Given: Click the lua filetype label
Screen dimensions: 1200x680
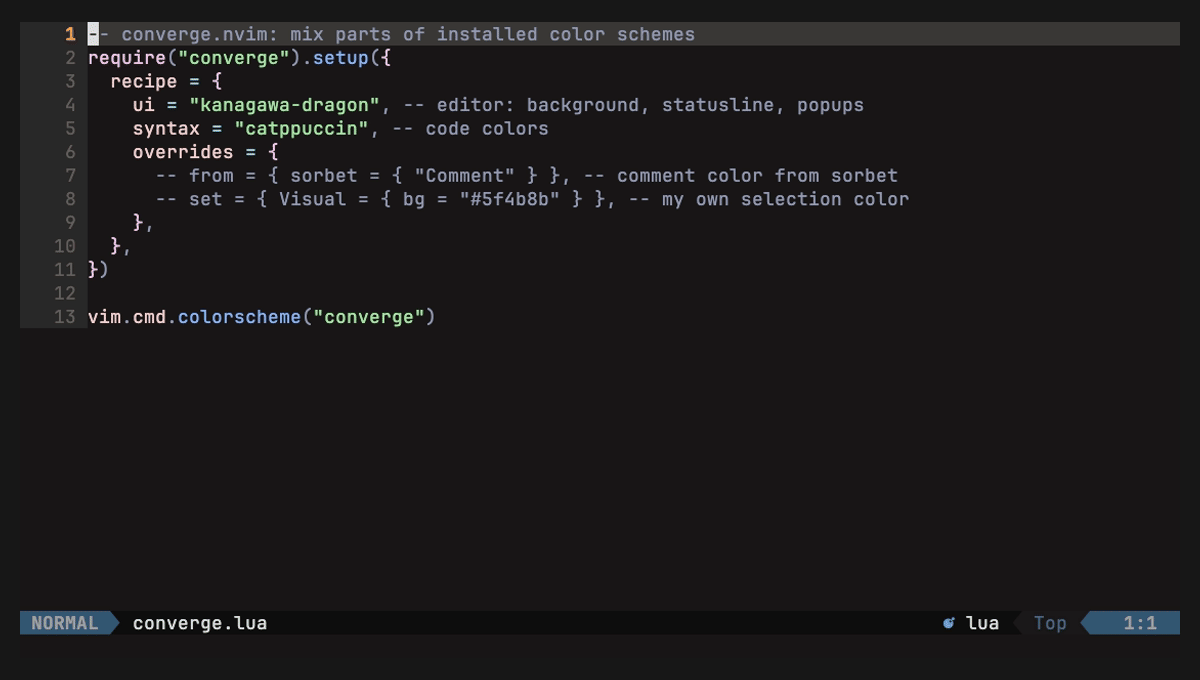Looking at the screenshot, I should click(x=982, y=623).
